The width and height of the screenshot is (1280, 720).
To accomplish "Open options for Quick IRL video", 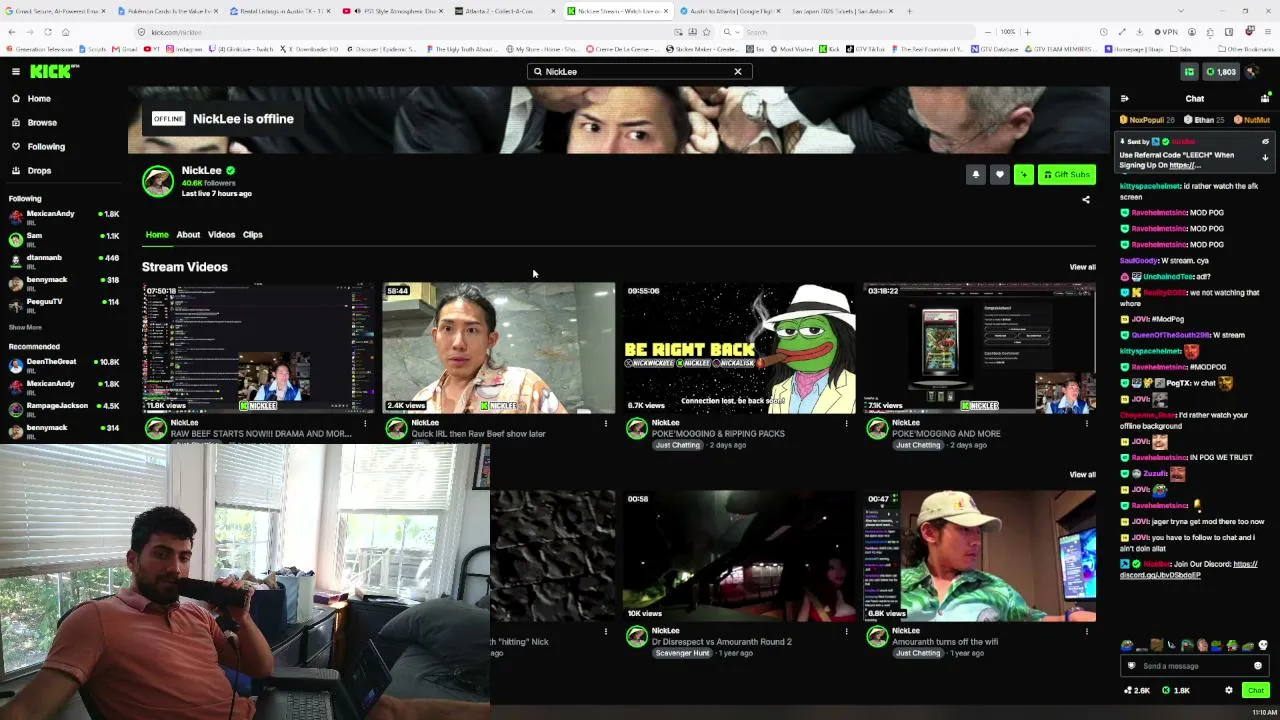I will 605,424.
